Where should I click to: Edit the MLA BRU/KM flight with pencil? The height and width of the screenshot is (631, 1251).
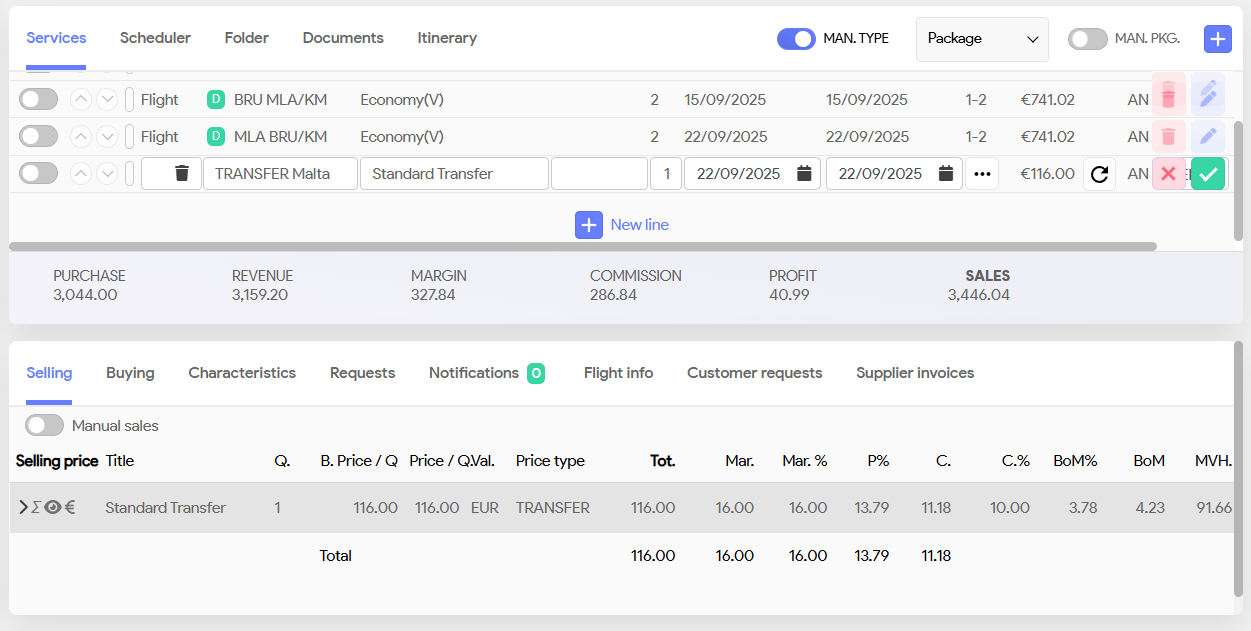click(x=1208, y=136)
